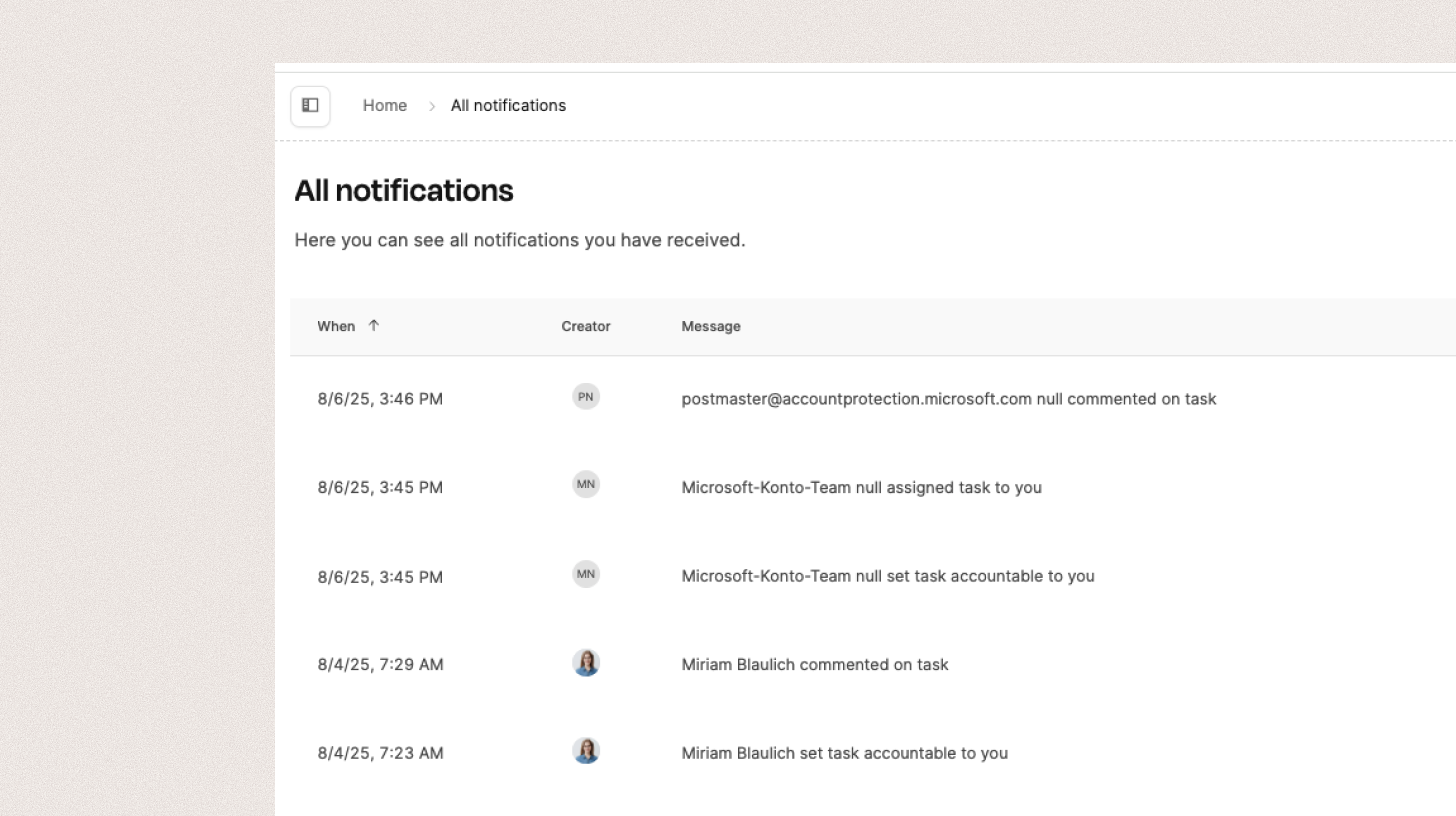Click the 8/6/25, 3:46 PM timestamp
Image resolution: width=1456 pixels, height=816 pixels.
coord(380,399)
